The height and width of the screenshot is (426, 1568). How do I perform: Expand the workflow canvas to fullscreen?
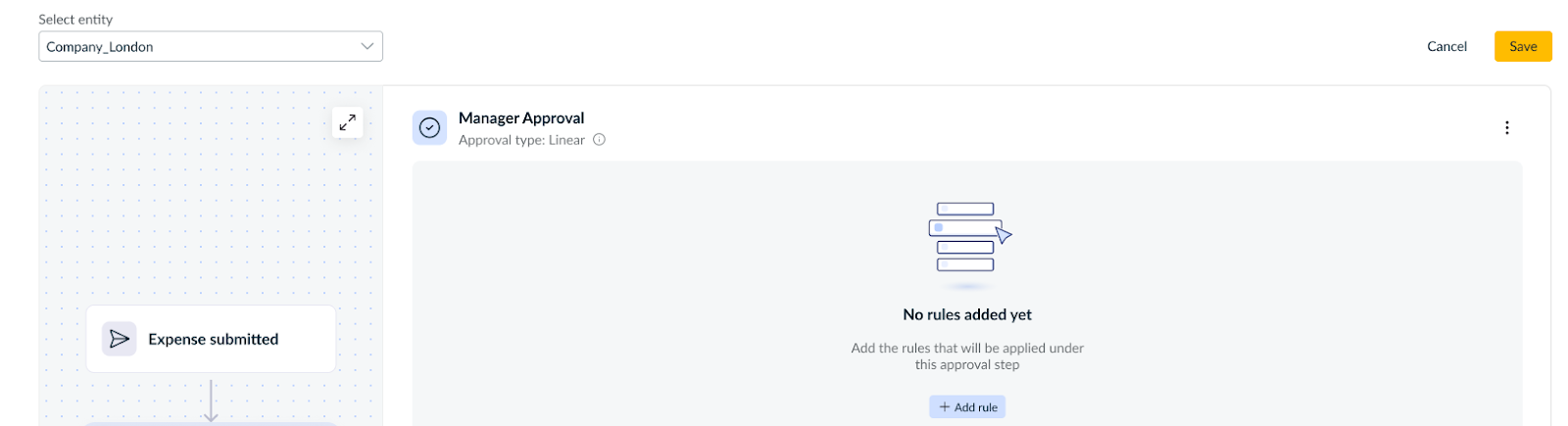point(348,122)
